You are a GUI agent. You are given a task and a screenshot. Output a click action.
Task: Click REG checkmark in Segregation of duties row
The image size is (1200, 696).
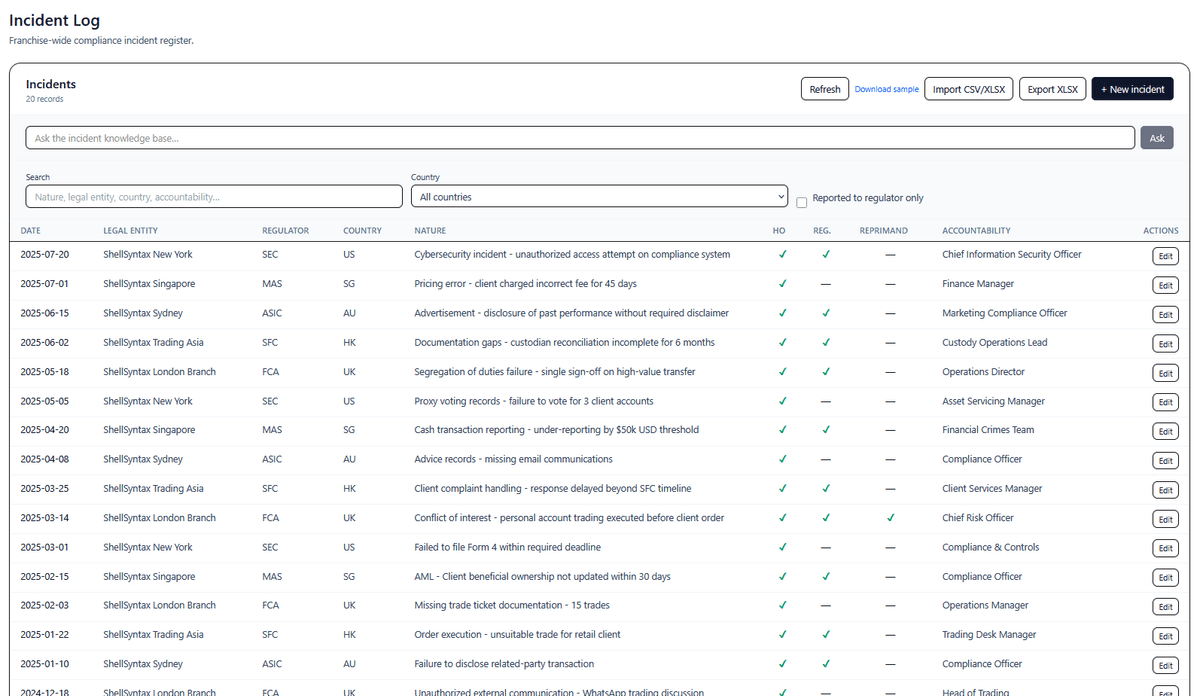coord(826,371)
